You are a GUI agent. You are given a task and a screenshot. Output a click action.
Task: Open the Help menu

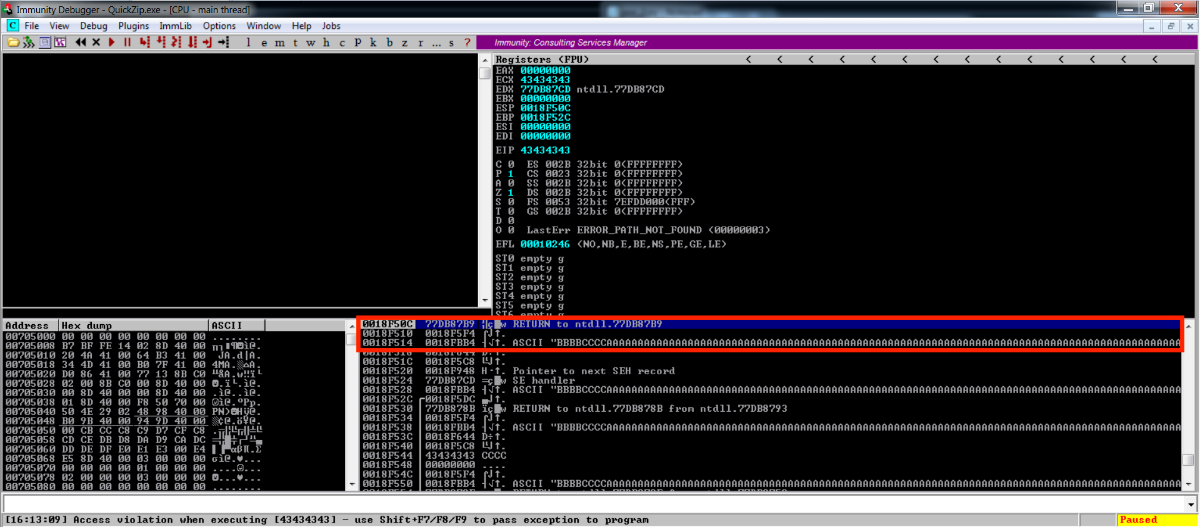pyautogui.click(x=301, y=25)
